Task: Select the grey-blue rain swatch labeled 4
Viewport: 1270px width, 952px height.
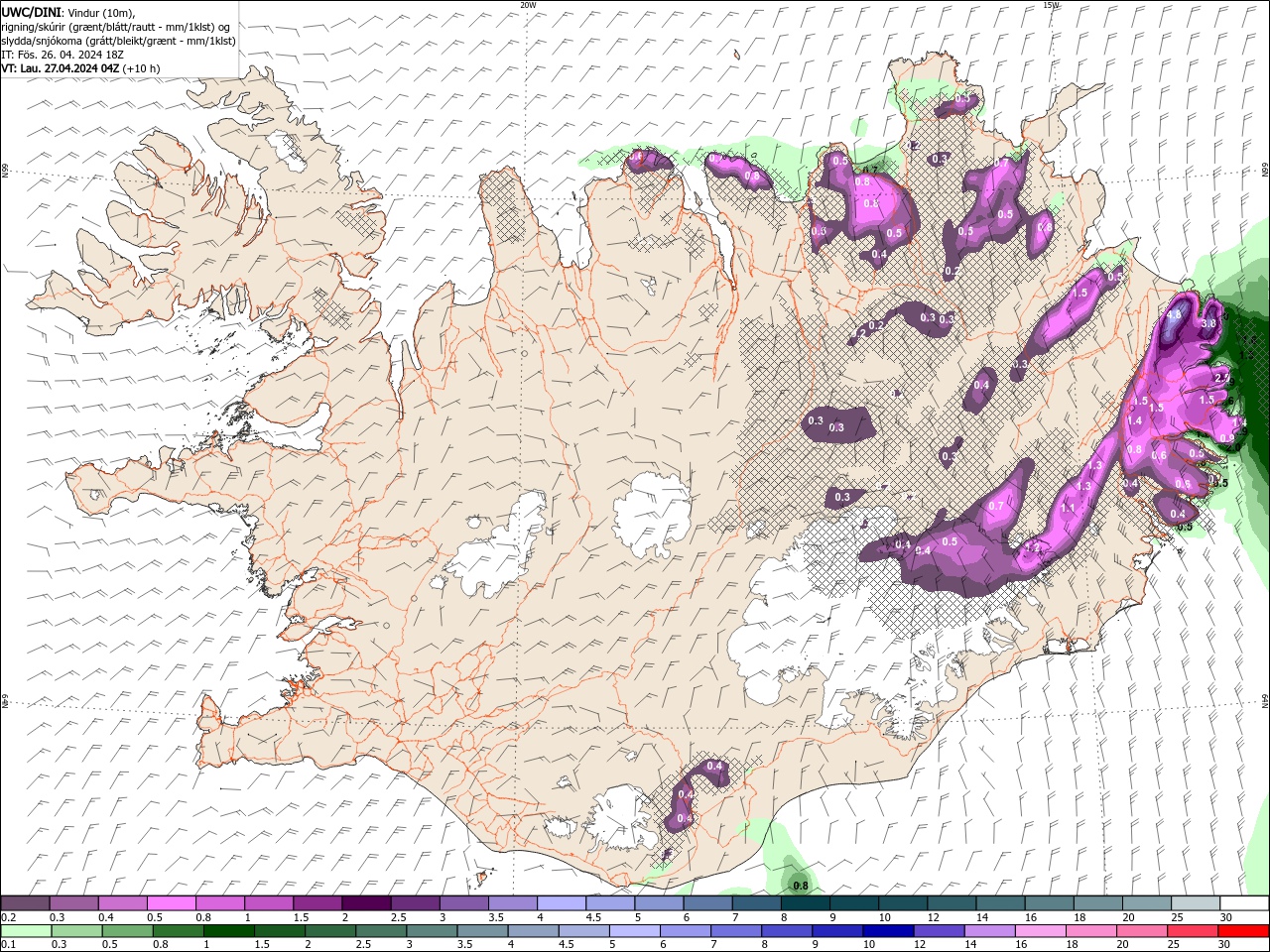Action: coord(532,931)
